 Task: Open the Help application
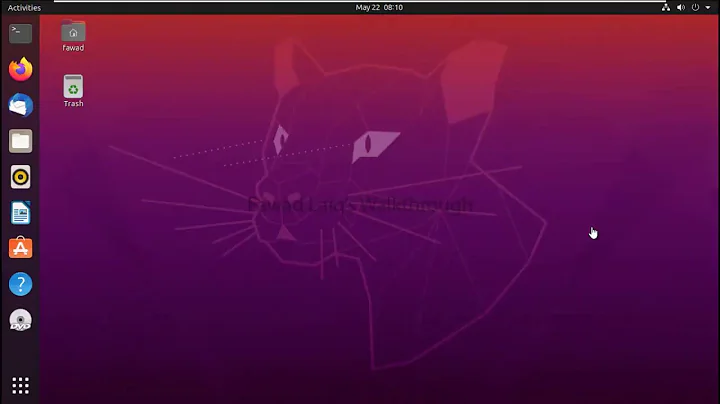[x=20, y=284]
